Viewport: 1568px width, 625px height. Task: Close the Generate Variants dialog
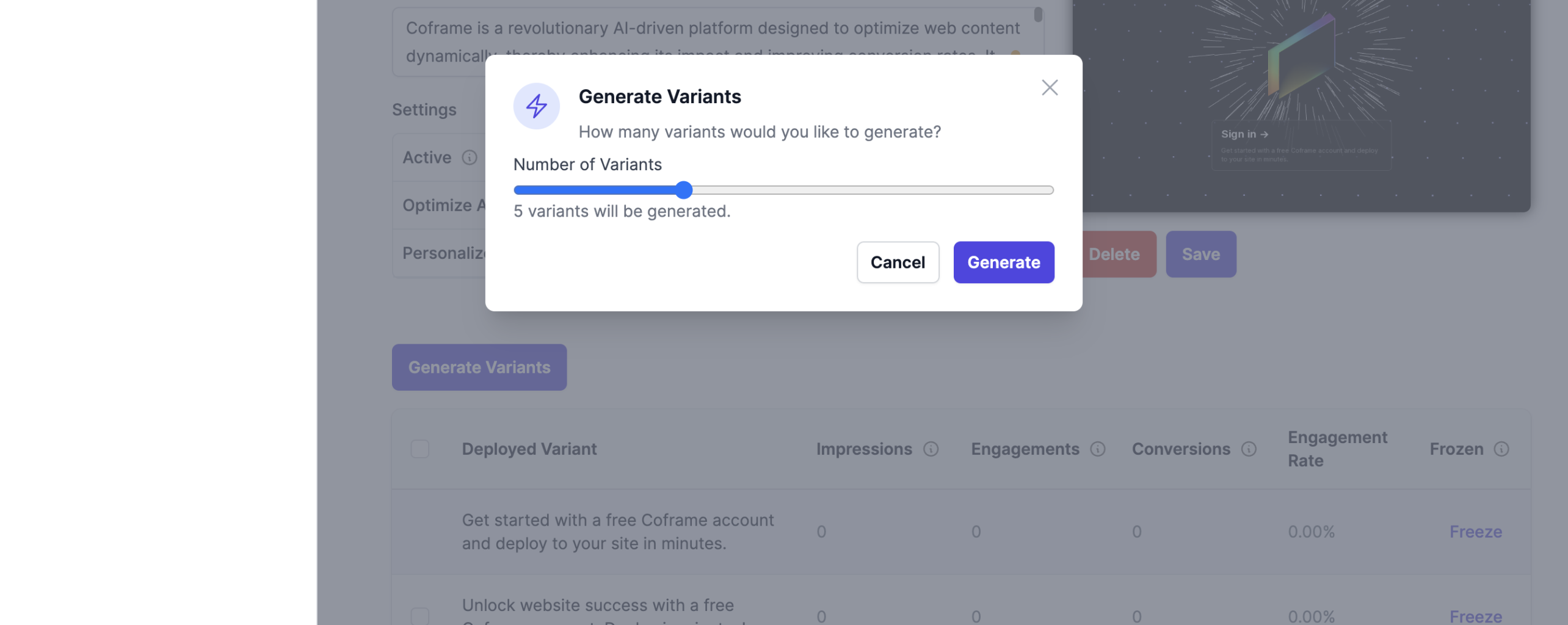tap(1049, 87)
